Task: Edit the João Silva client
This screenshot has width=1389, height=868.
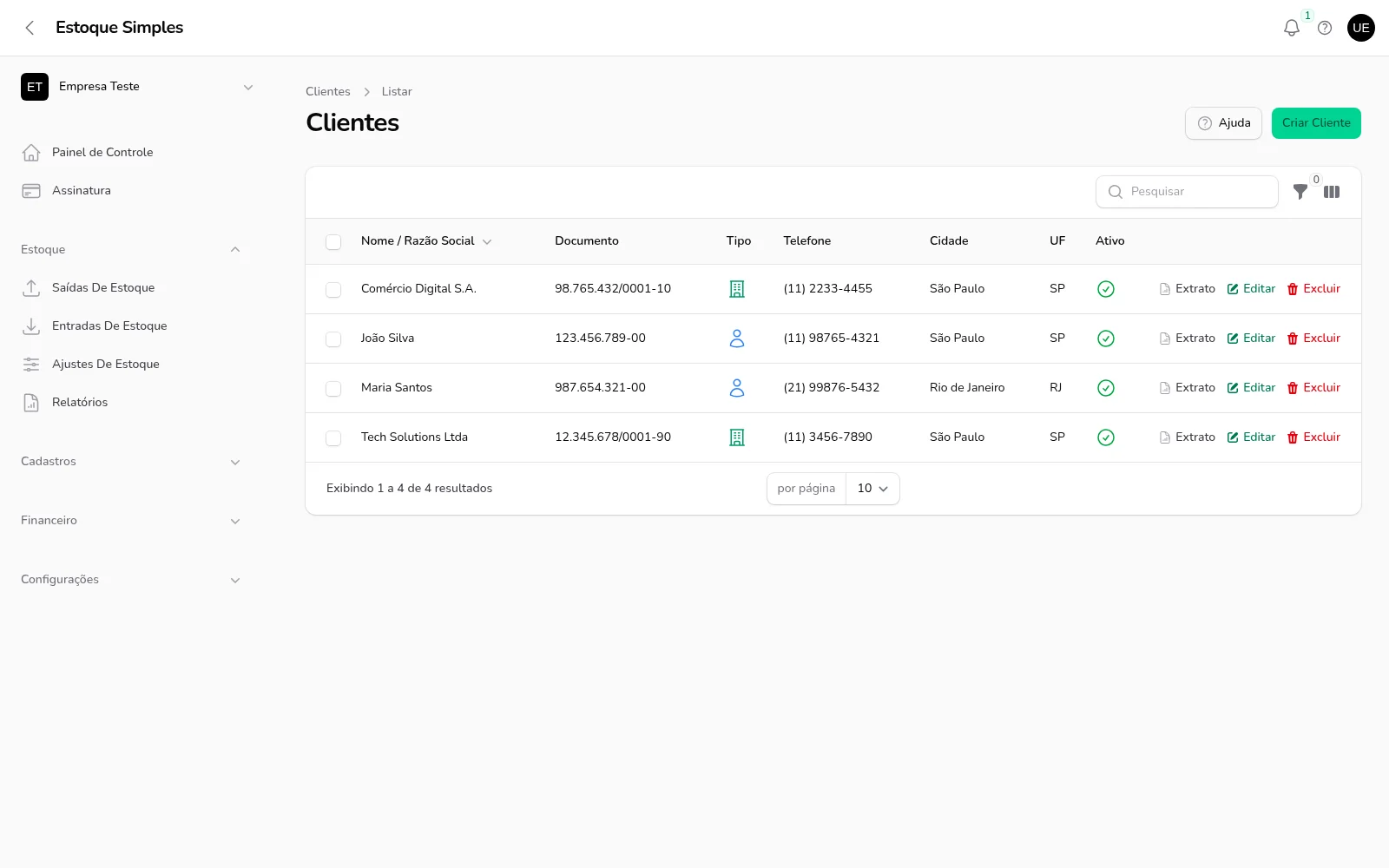Action: point(1251,339)
